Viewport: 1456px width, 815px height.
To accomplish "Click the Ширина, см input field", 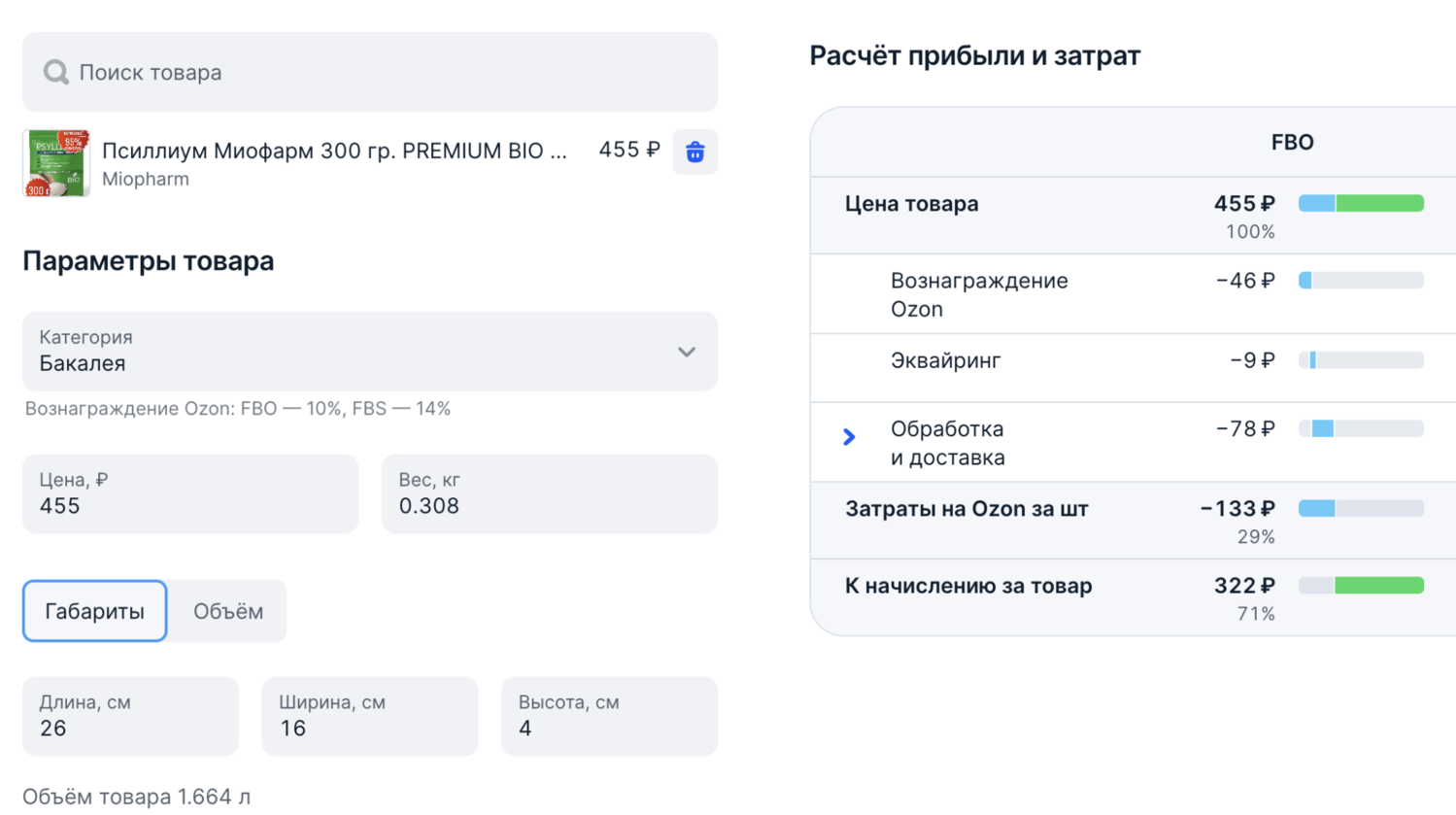I will pyautogui.click(x=369, y=717).
